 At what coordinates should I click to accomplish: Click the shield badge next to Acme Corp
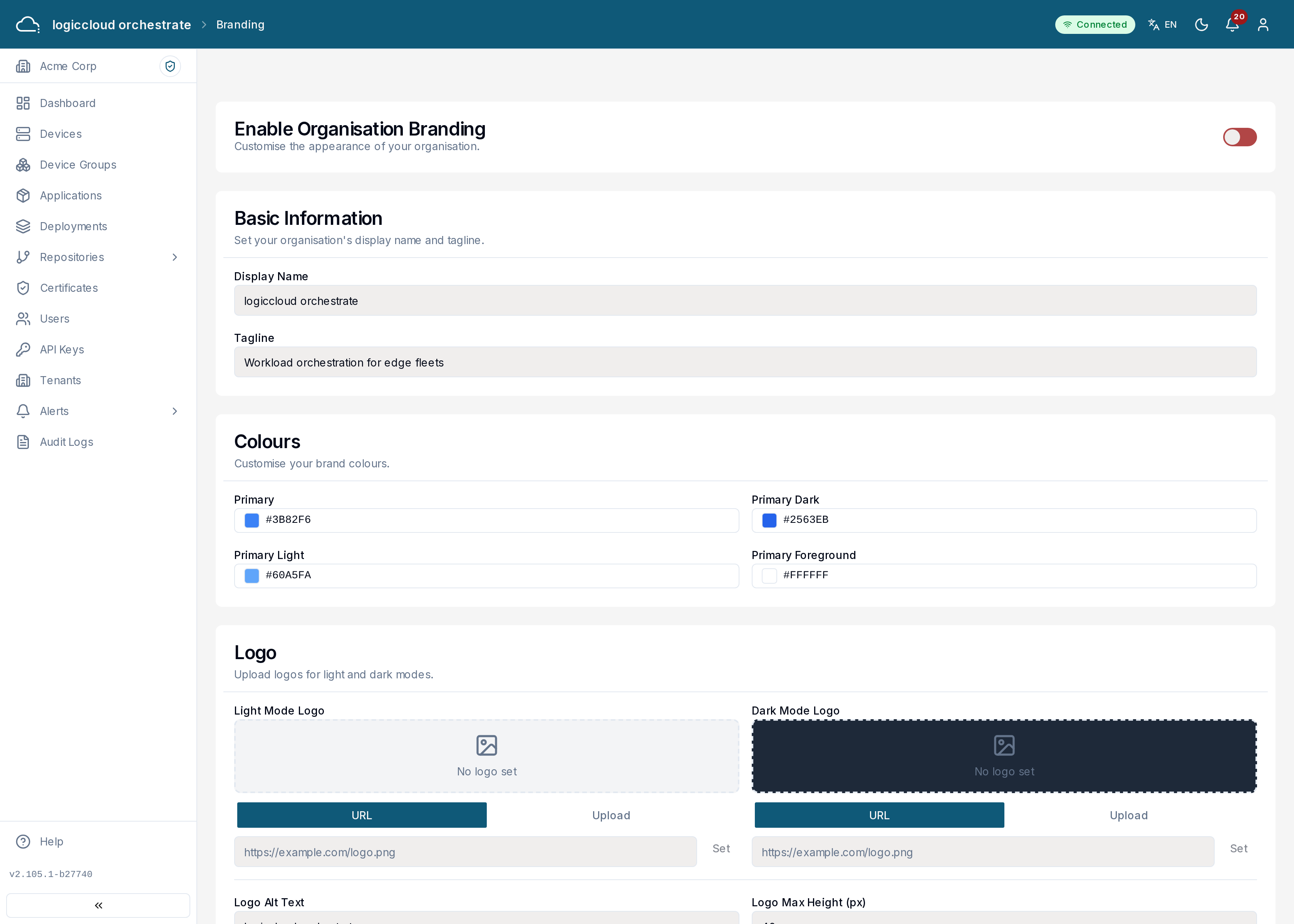coord(169,66)
